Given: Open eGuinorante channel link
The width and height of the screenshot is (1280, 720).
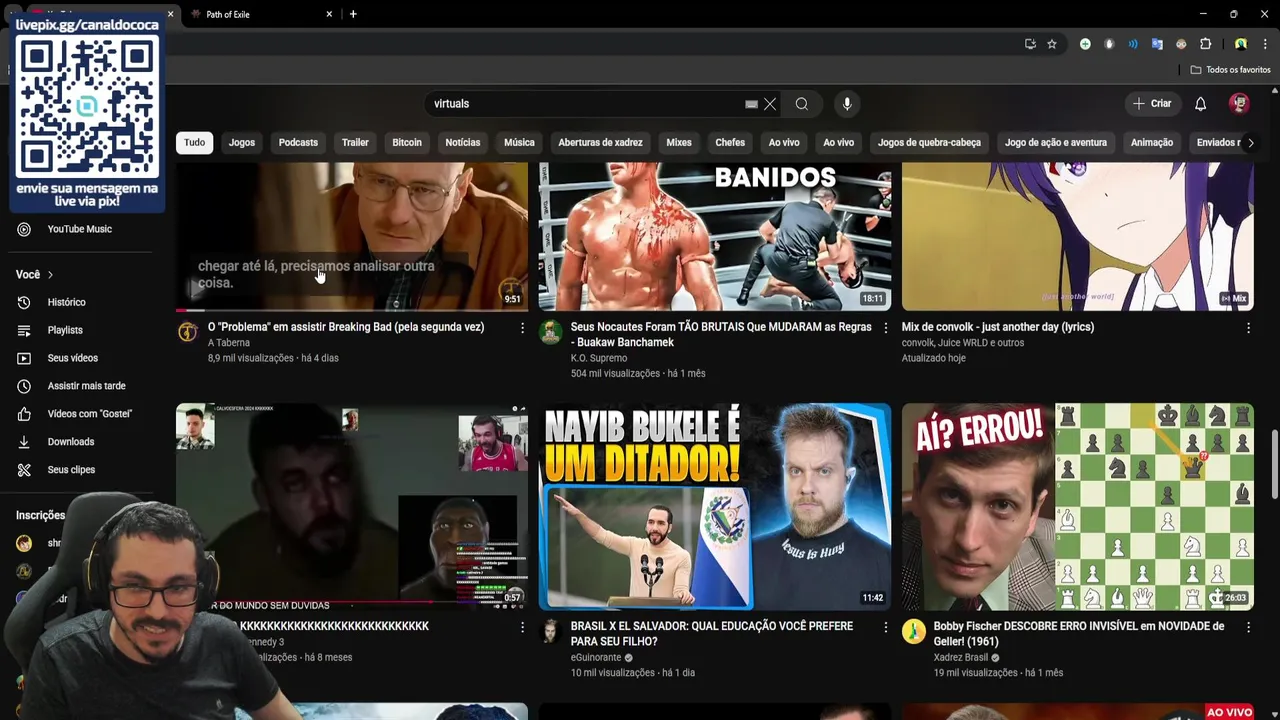Looking at the screenshot, I should (x=596, y=658).
